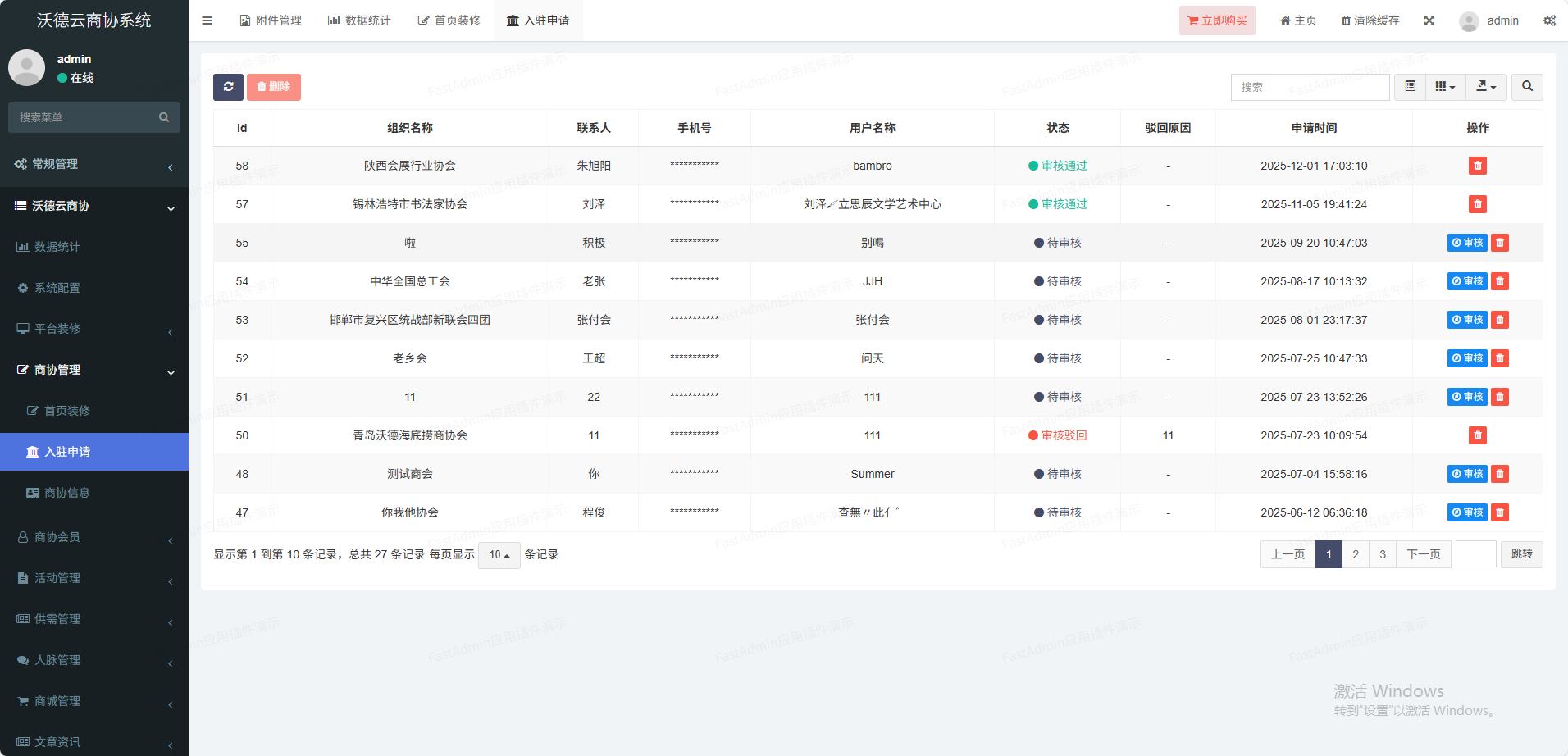Toggle the sidebar with hamburger icon

(207, 20)
